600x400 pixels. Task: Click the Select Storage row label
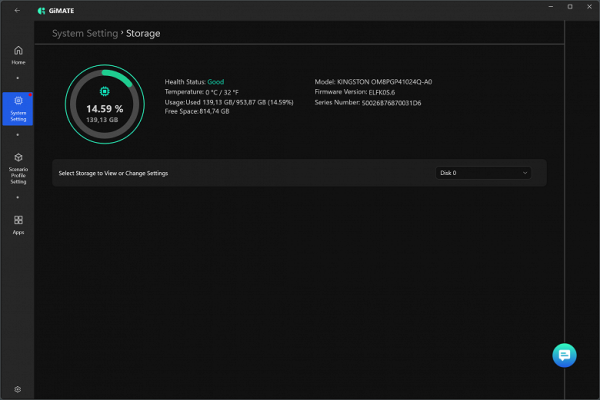click(x=113, y=173)
